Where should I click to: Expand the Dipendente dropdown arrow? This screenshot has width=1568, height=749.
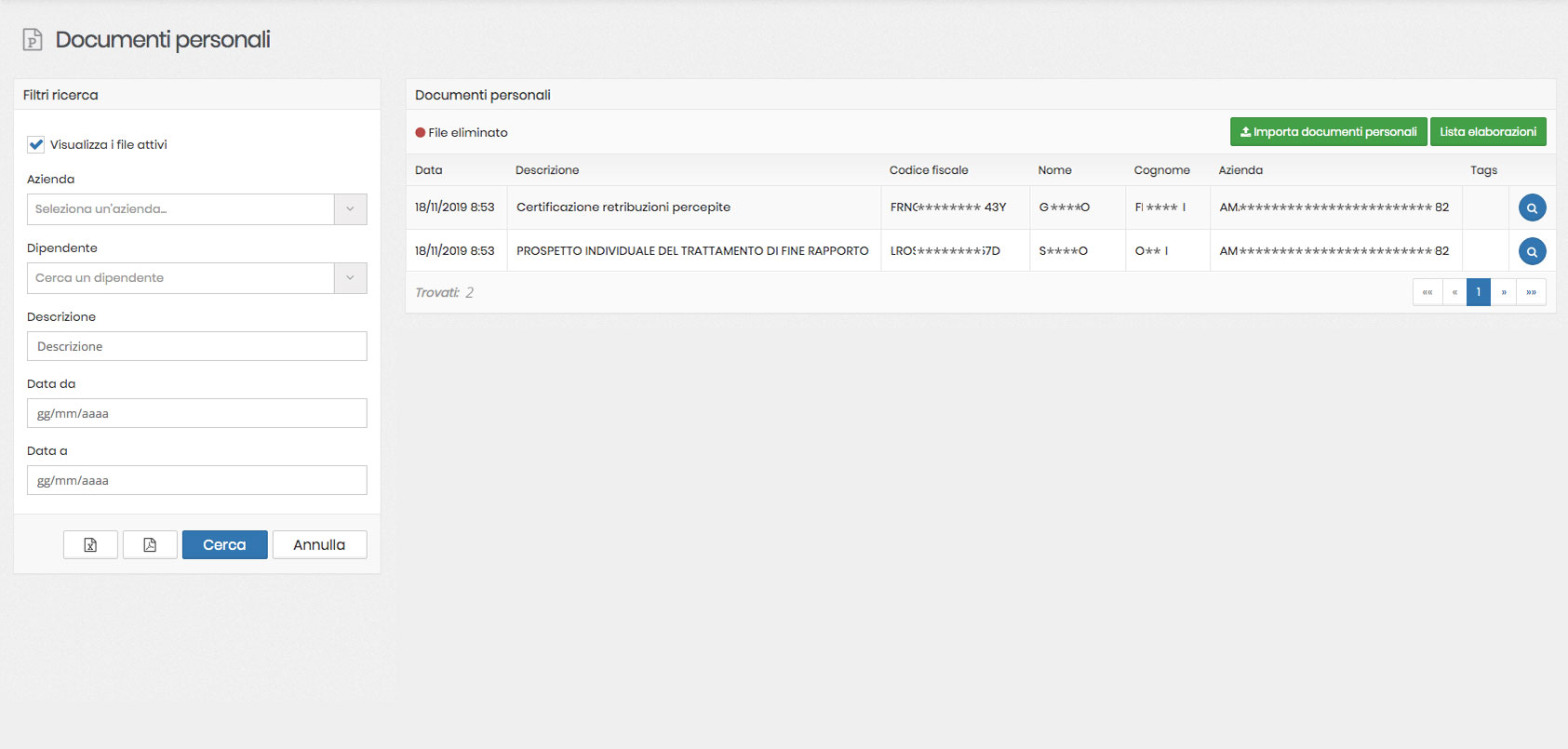(350, 278)
